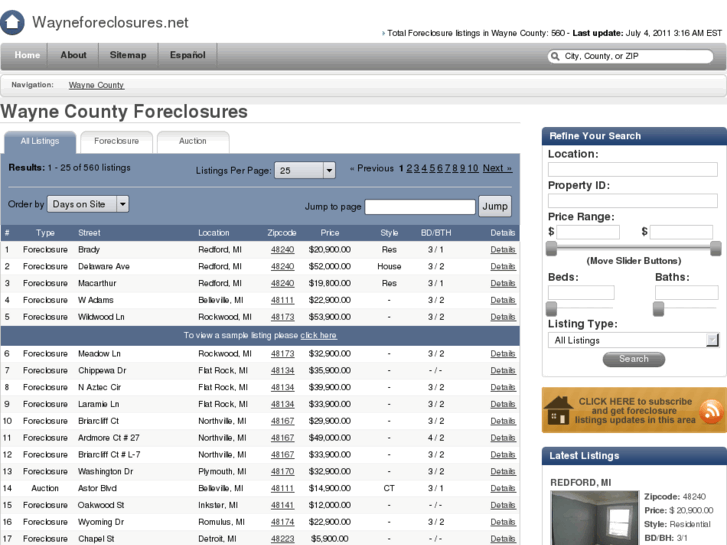The width and height of the screenshot is (727, 545).
Task: Click the Zipcode column header
Action: [281, 233]
